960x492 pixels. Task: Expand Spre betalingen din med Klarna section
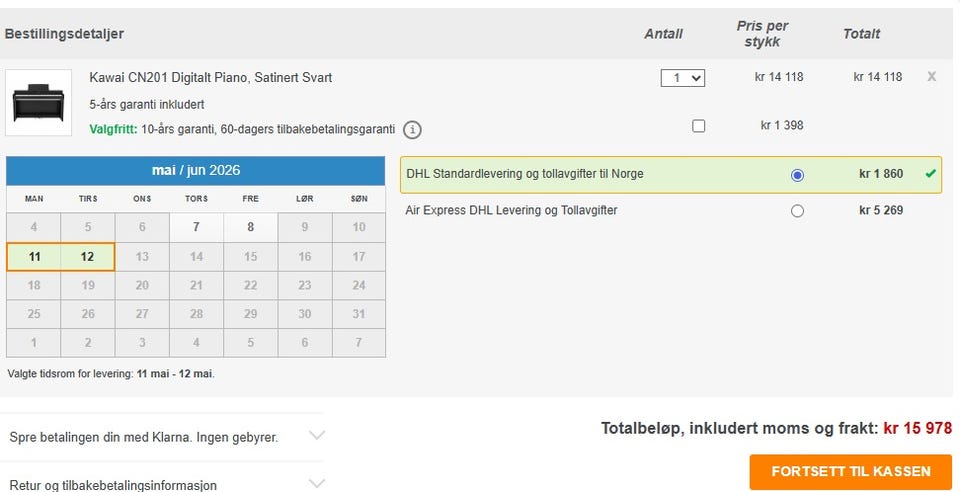click(162, 437)
